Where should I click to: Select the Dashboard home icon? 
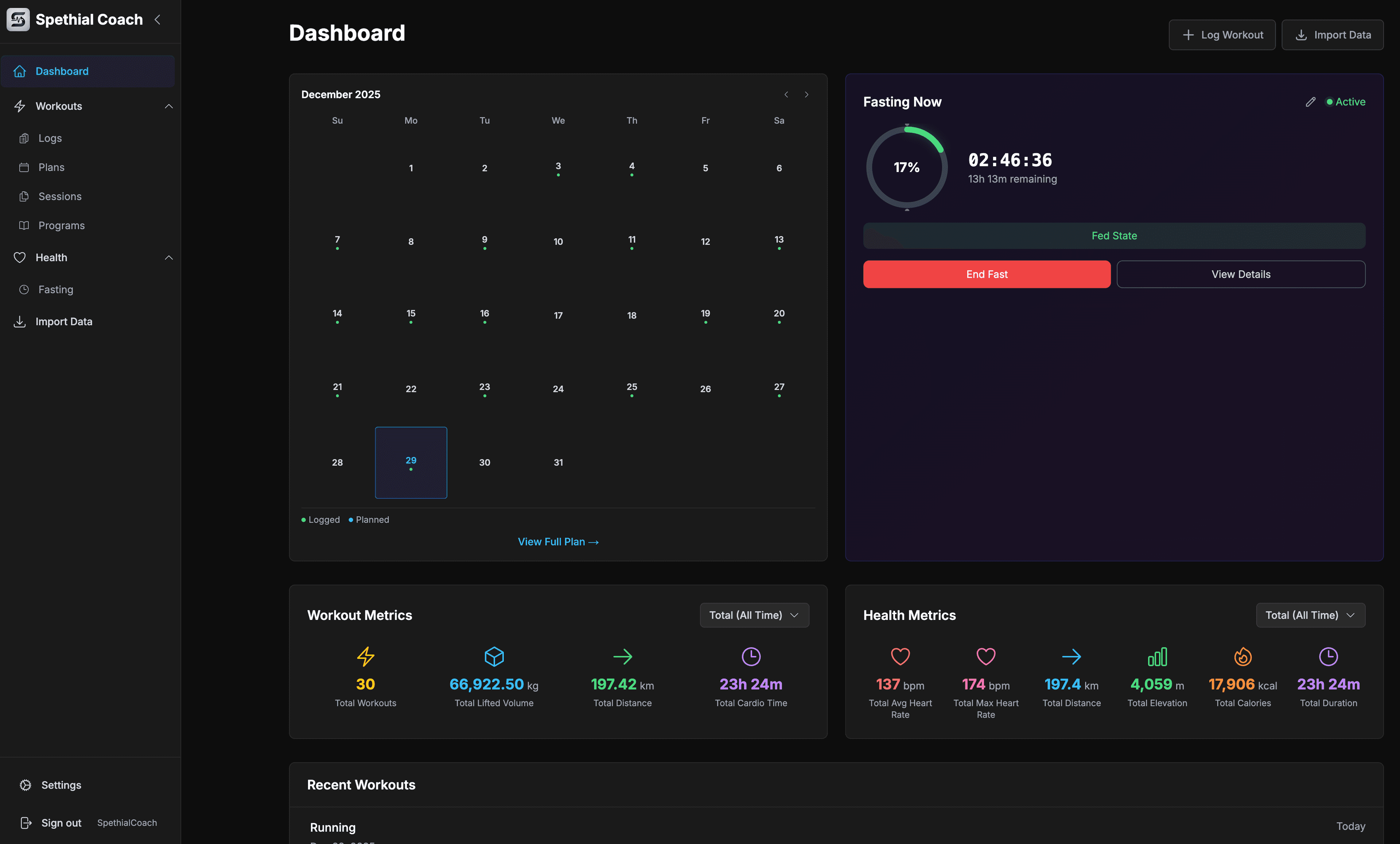tap(20, 71)
